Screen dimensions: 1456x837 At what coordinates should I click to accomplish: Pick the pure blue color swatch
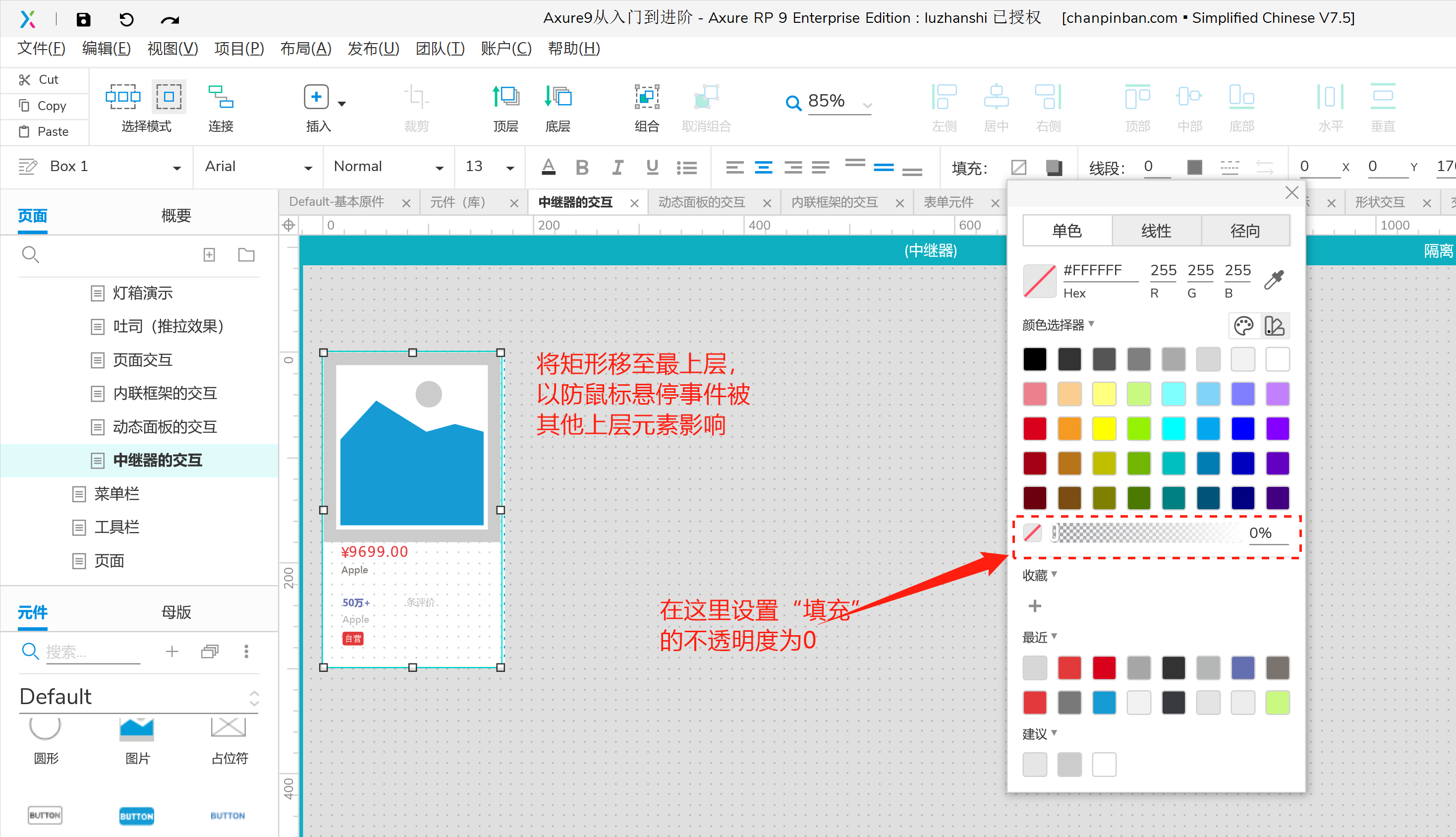click(1242, 429)
